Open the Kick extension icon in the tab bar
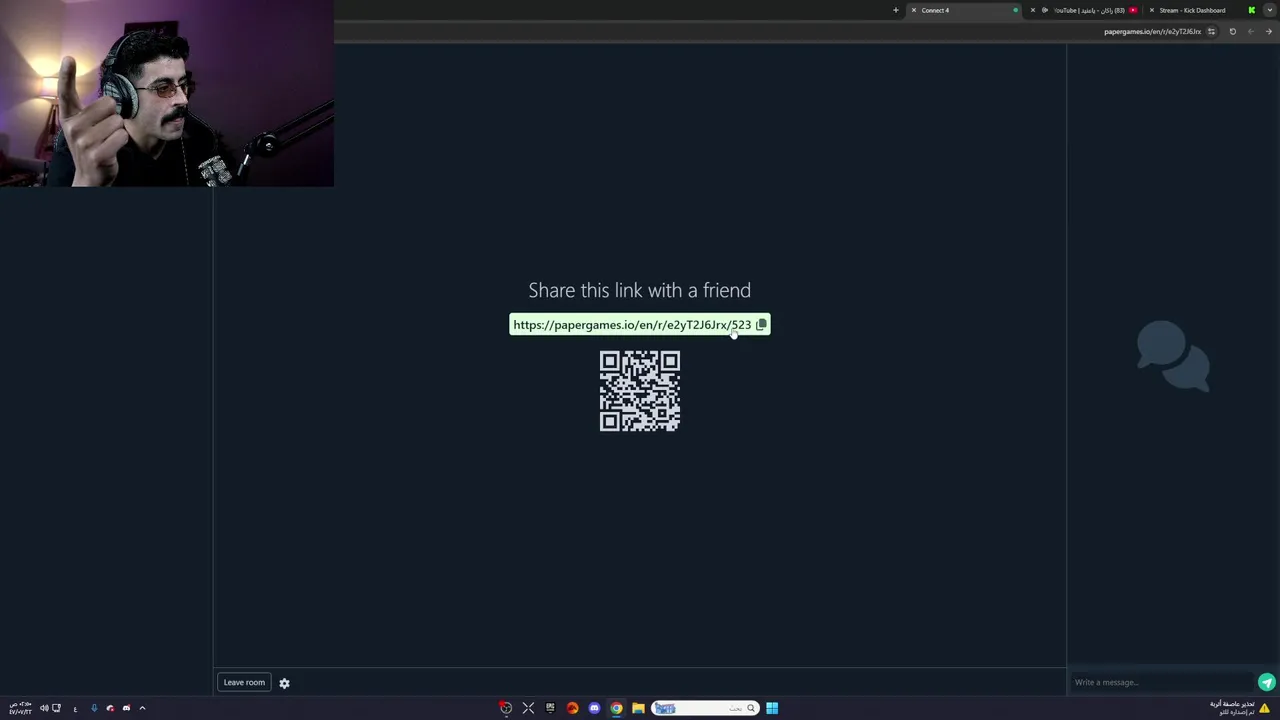Image resolution: width=1280 pixels, height=720 pixels. [x=1251, y=10]
